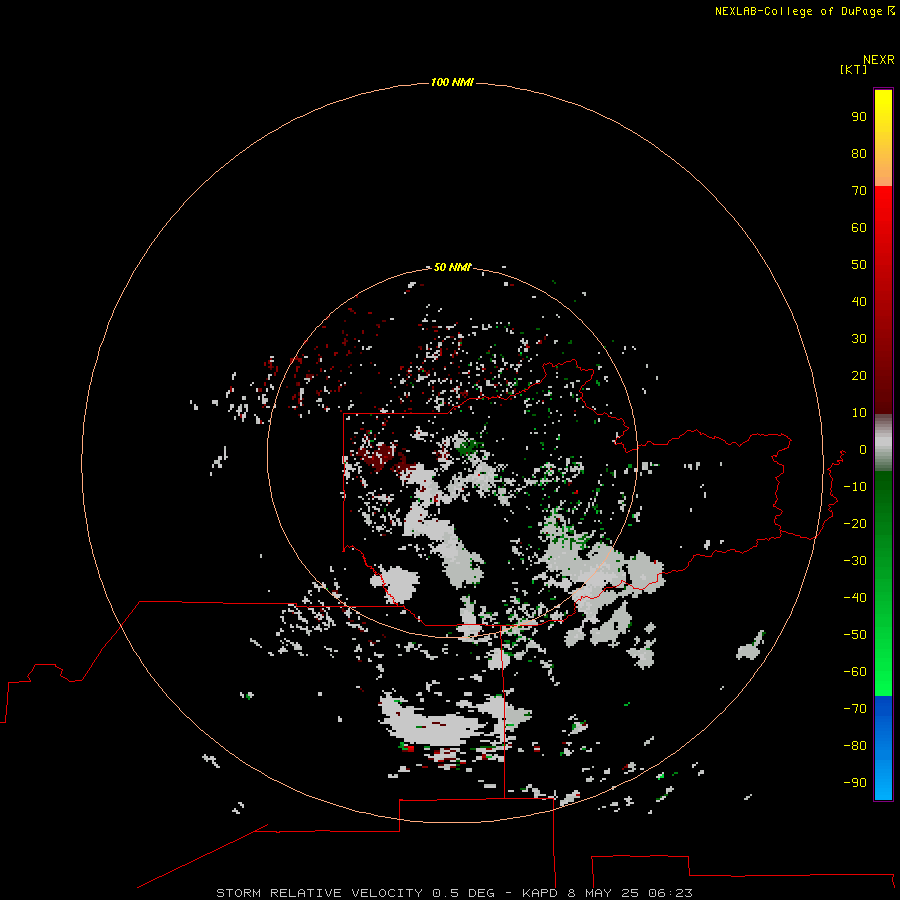Click the 30 value on velocity scale

tap(859, 339)
